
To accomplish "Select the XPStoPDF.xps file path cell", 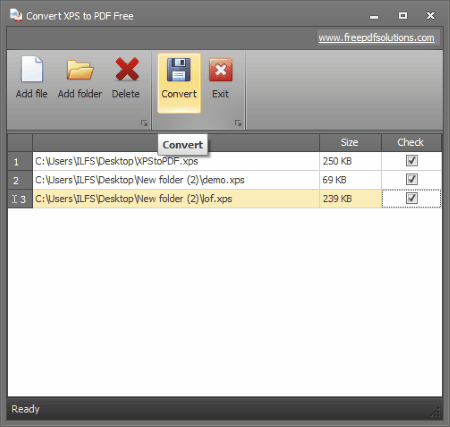I will pyautogui.click(x=176, y=161).
